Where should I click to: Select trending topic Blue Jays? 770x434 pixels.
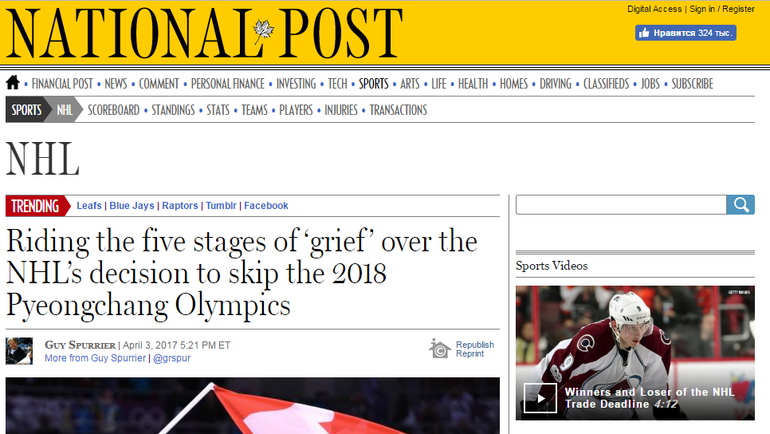point(132,206)
